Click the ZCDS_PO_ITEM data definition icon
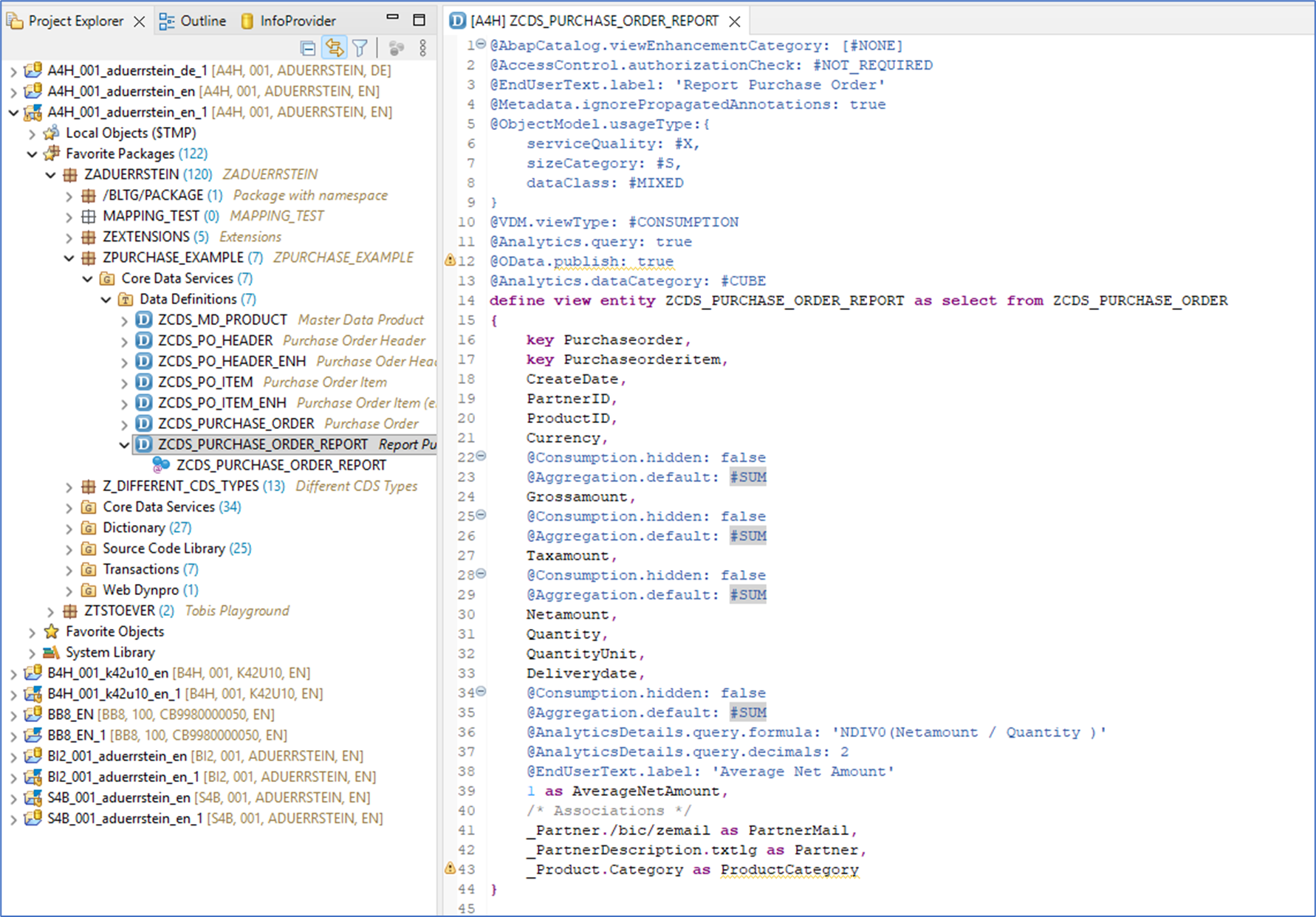Viewport: 1316px width, 917px height. point(144,382)
